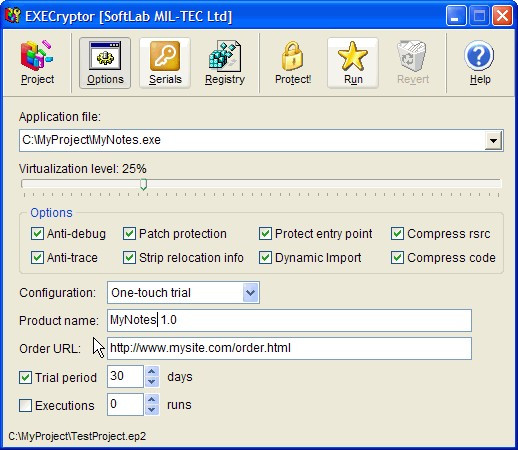Toggle the Trial period checkbox
The width and height of the screenshot is (518, 450).
point(25,378)
